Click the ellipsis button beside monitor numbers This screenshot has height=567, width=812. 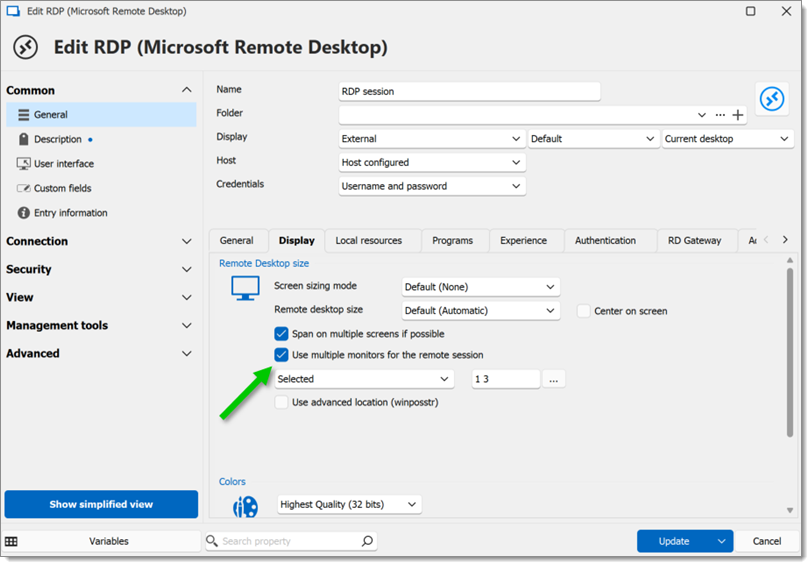coord(554,379)
